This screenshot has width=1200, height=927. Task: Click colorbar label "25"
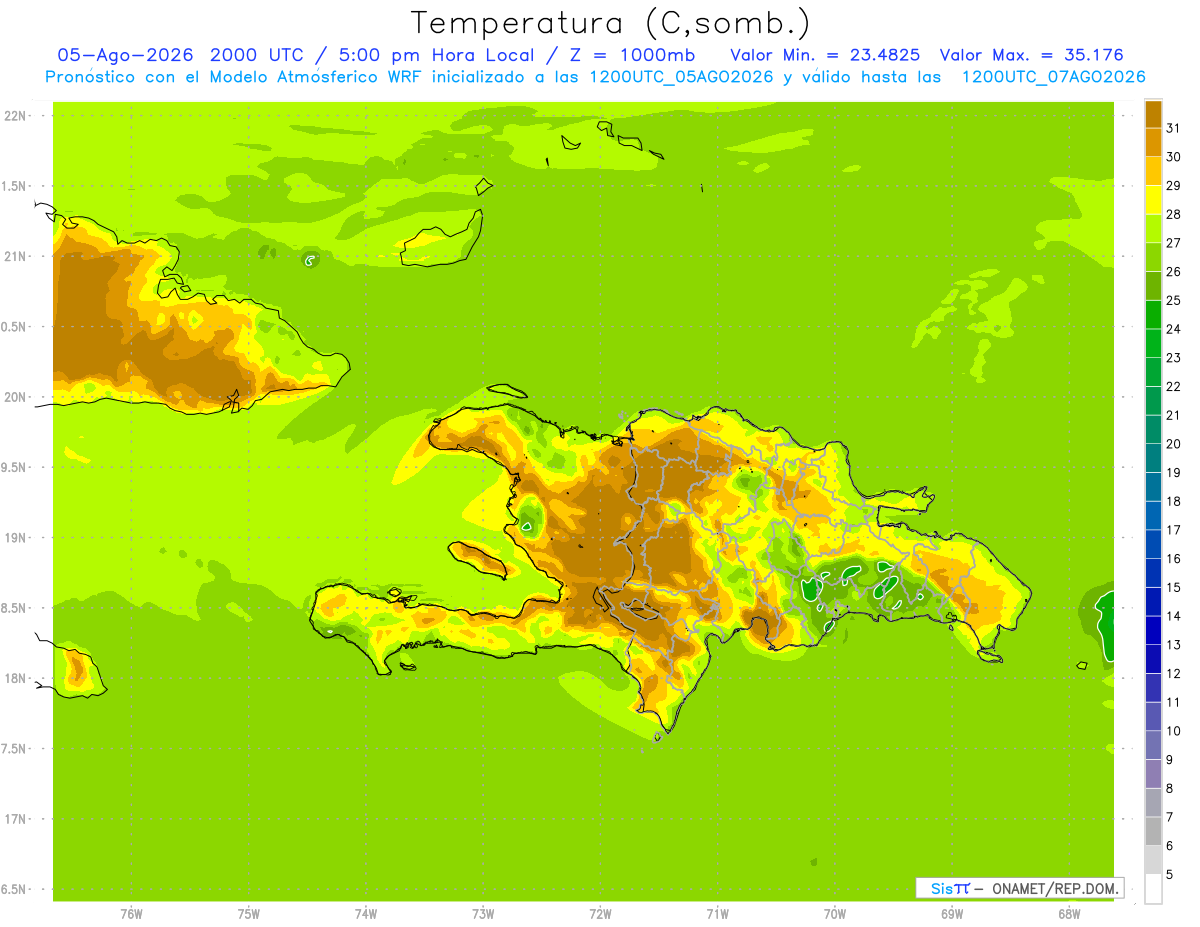[x=1173, y=300]
